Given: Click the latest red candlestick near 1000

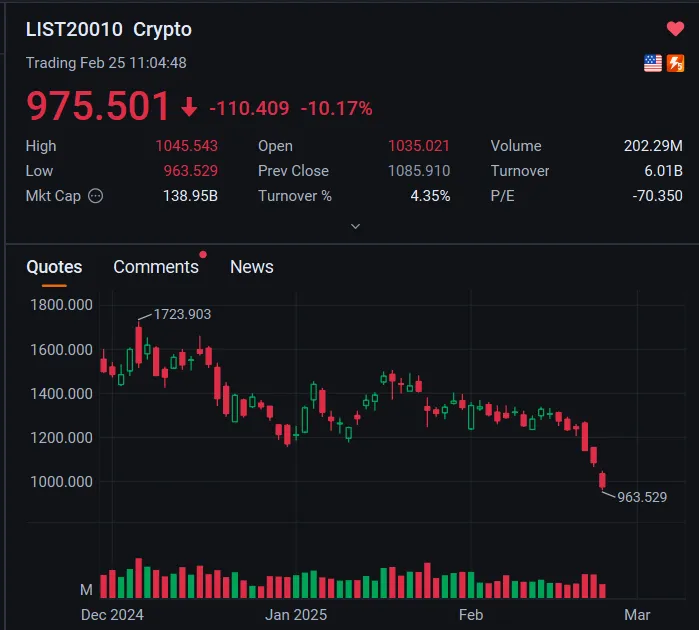Looking at the screenshot, I should [x=602, y=481].
